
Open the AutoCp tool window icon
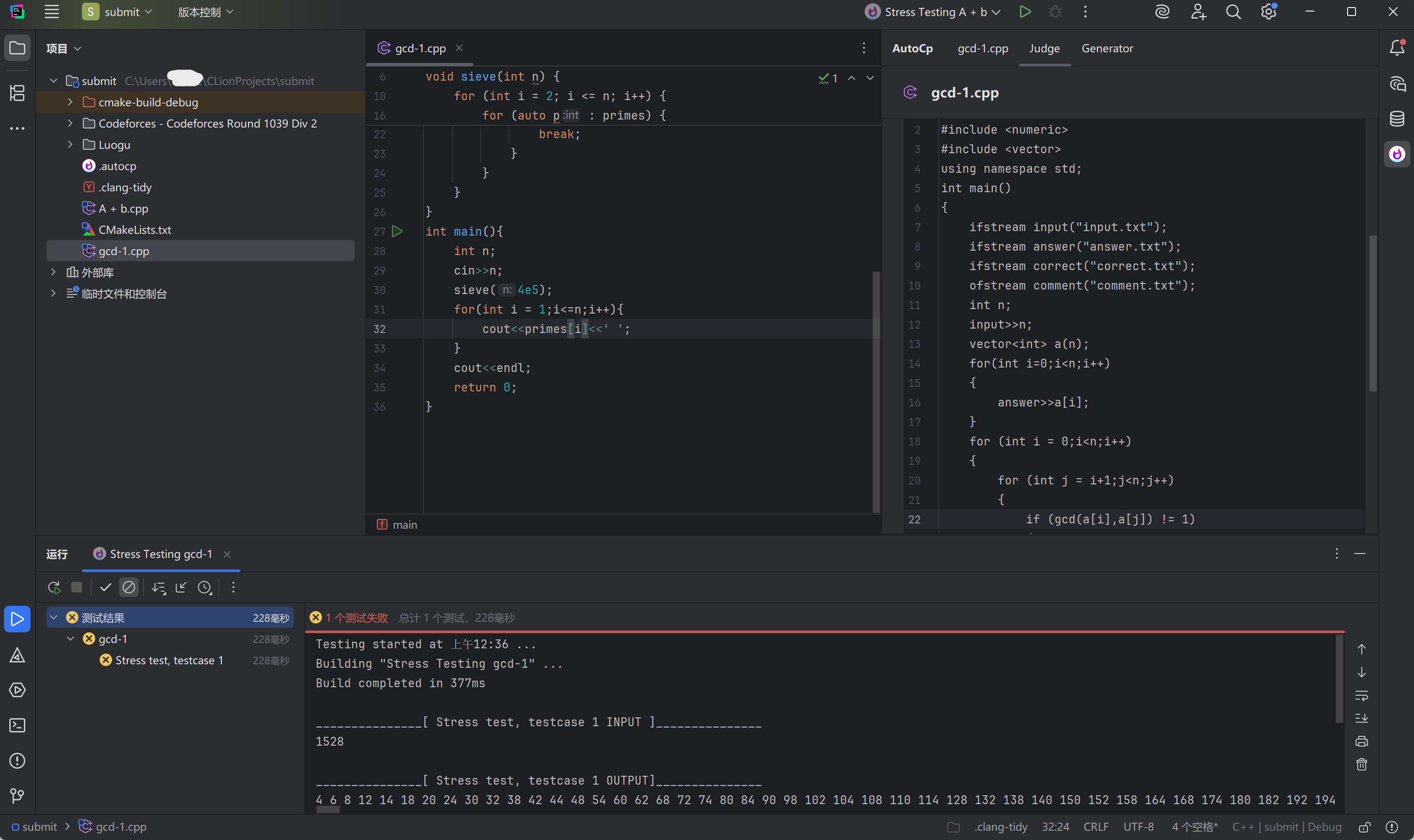[x=1396, y=154]
